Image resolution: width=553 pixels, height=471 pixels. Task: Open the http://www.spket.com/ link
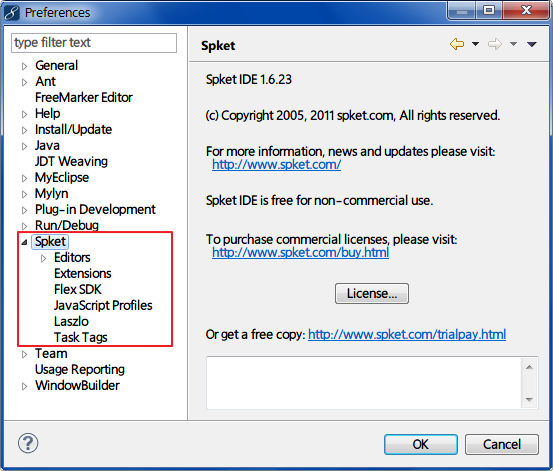[276, 164]
